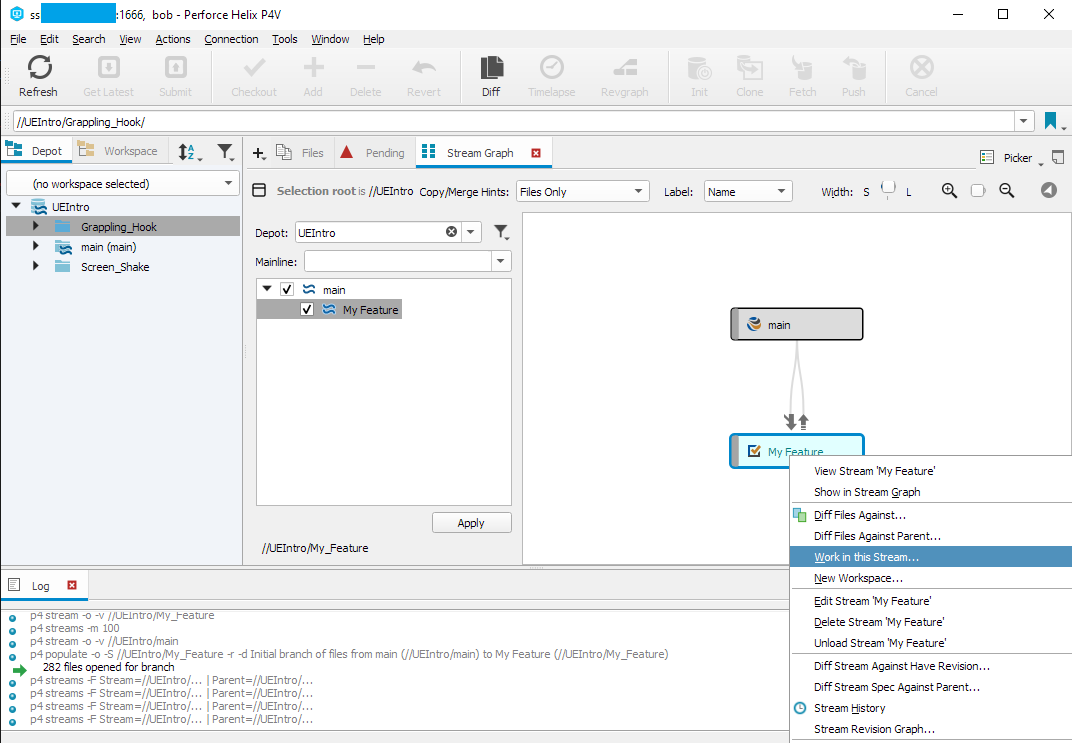Open the Actions menu
This screenshot has height=743, width=1072.
pyautogui.click(x=173, y=39)
